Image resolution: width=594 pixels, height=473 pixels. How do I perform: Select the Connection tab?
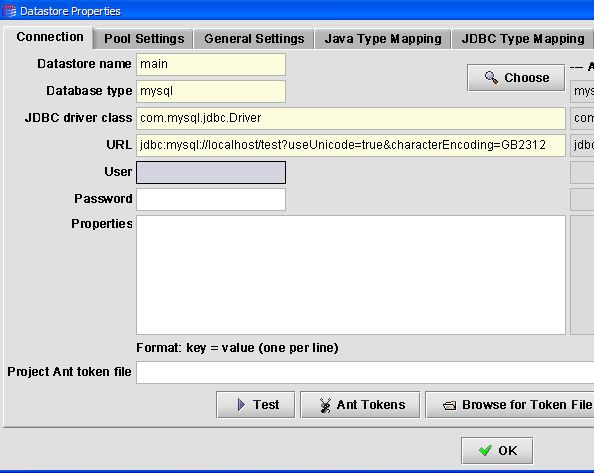(x=49, y=37)
